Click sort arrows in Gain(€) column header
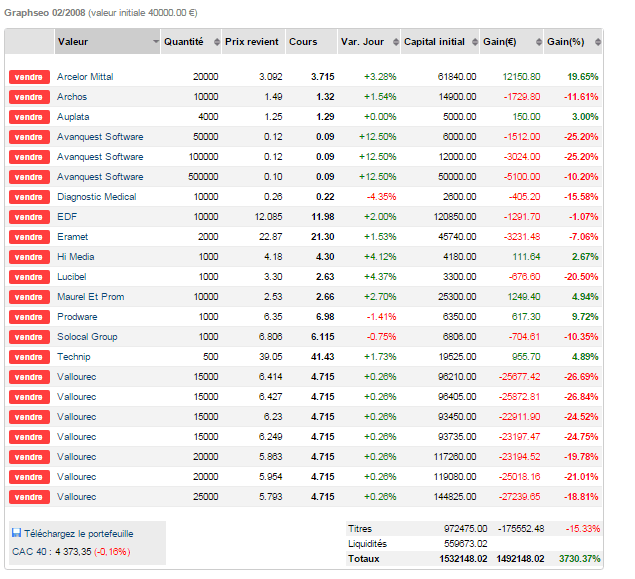 point(536,42)
